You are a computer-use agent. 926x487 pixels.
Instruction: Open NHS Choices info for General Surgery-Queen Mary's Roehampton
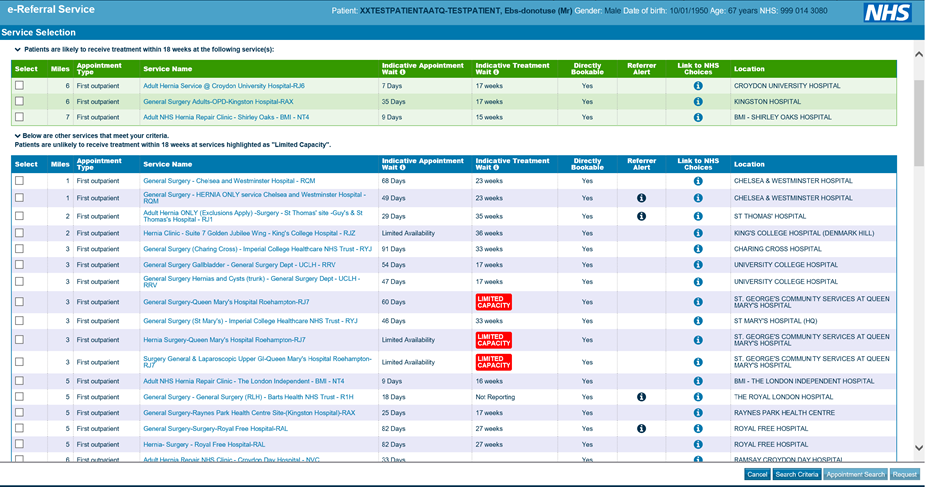point(698,302)
